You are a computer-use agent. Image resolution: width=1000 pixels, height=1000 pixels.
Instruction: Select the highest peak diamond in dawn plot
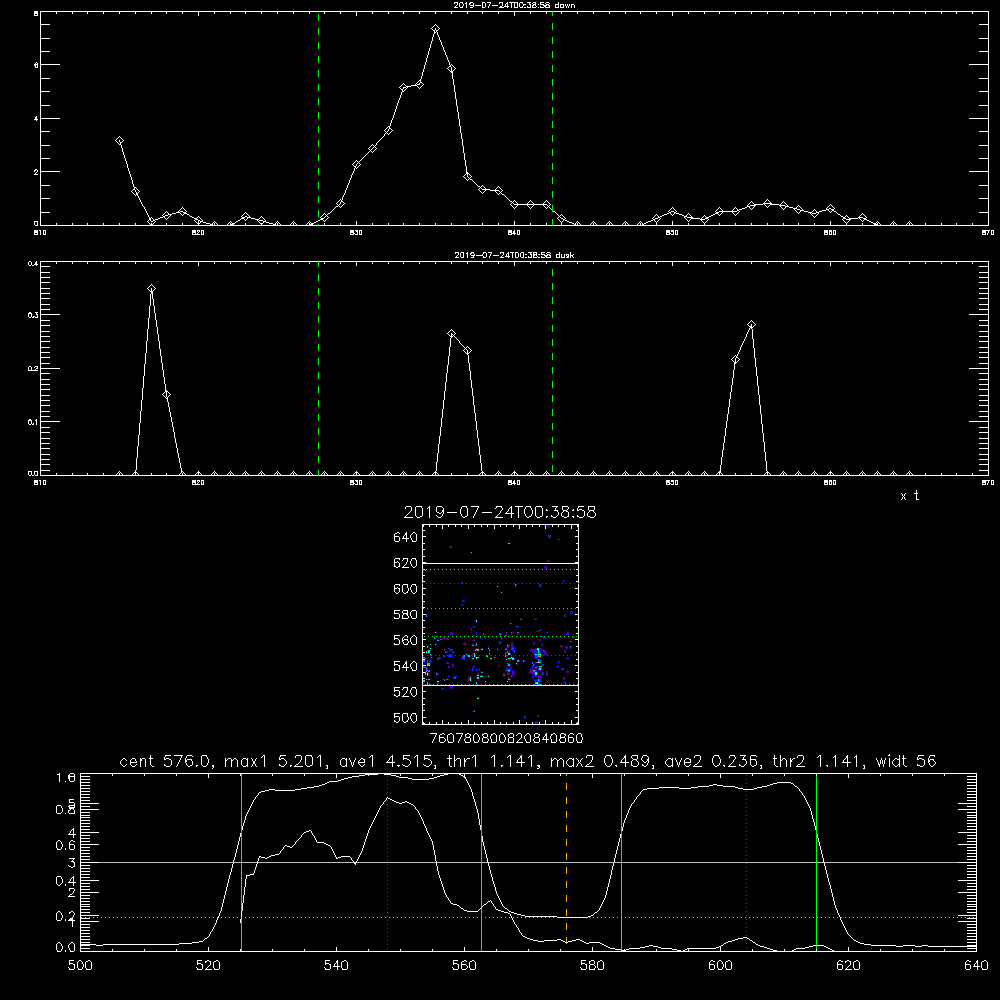click(x=436, y=29)
